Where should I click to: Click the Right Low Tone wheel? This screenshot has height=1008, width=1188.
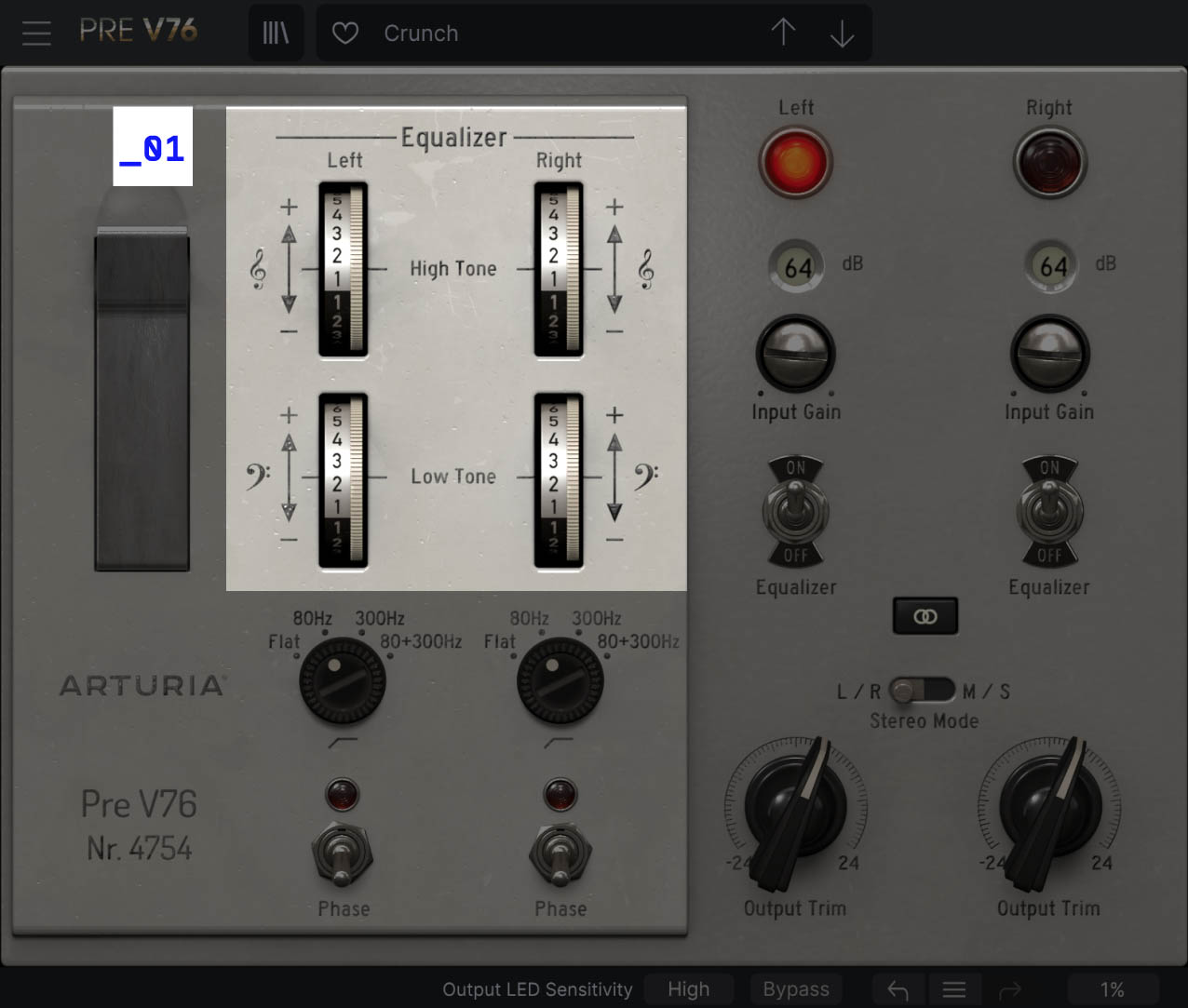click(x=559, y=480)
